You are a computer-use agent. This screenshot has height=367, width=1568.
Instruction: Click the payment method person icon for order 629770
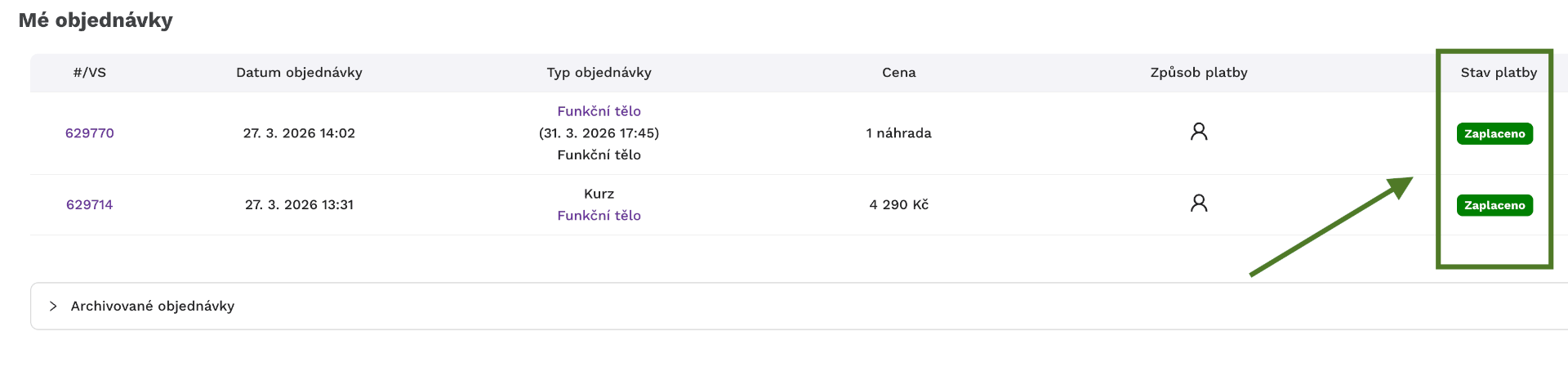tap(1199, 132)
